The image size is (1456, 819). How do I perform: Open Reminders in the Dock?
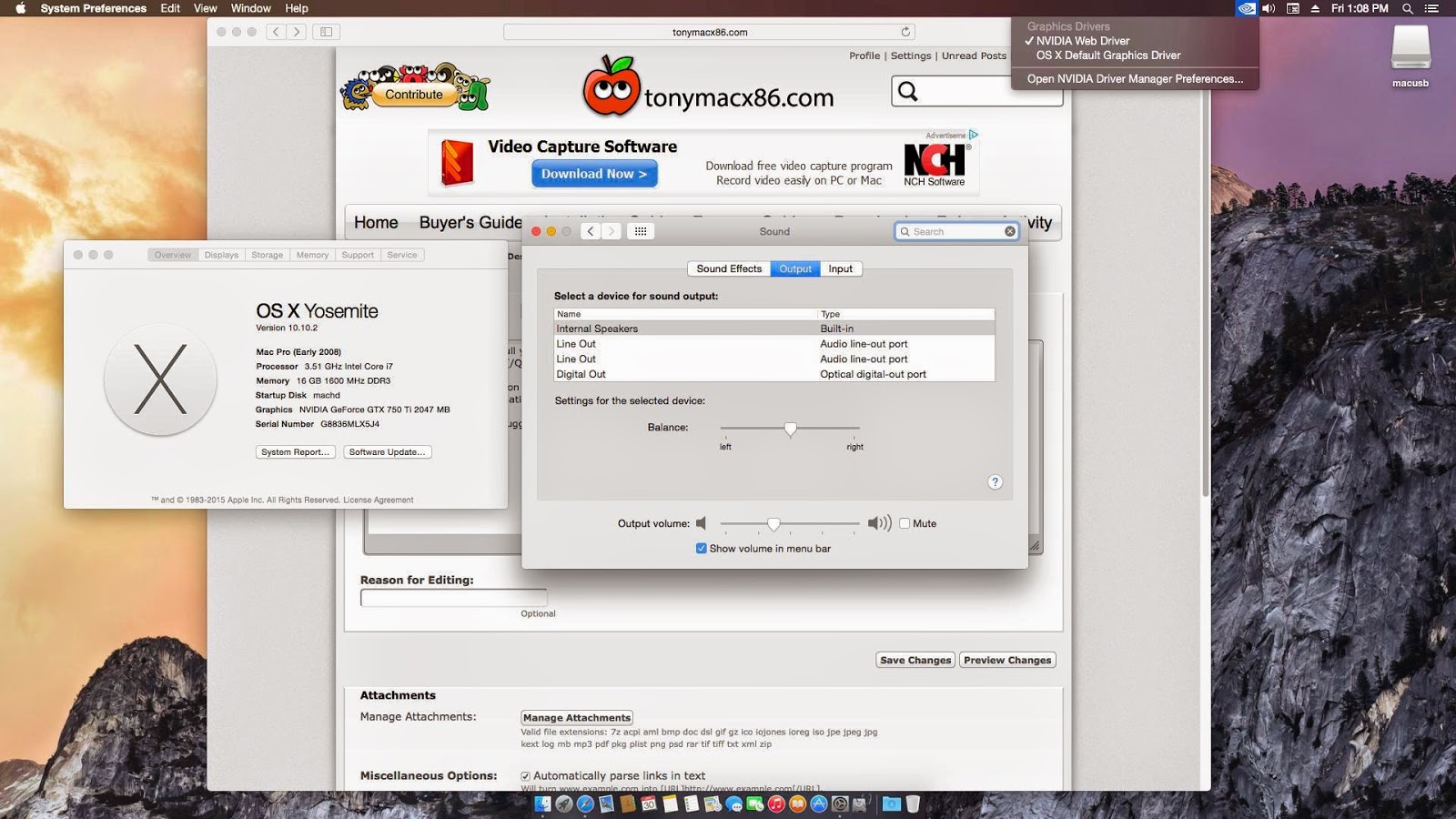pyautogui.click(x=692, y=804)
